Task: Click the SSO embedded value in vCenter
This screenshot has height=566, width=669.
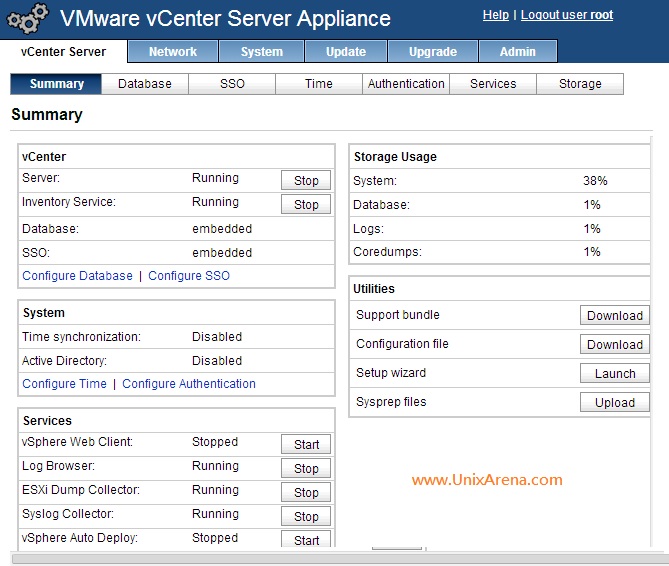Action: (222, 253)
